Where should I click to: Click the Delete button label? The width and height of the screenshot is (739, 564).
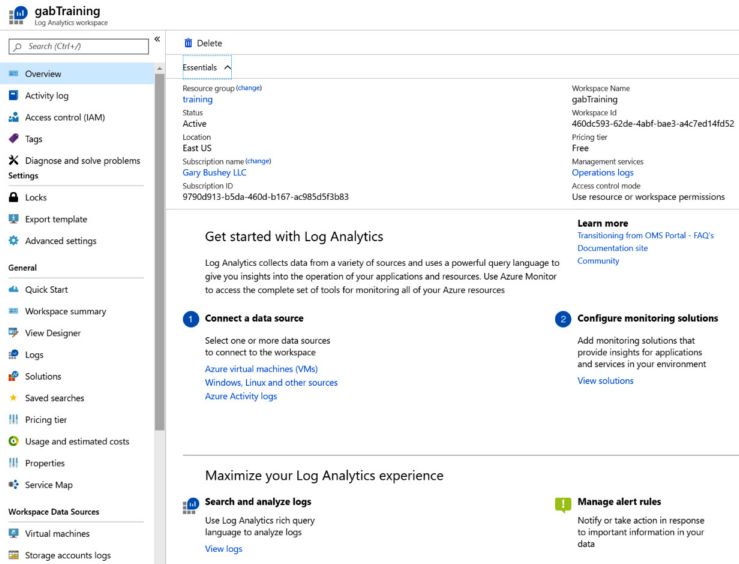tap(209, 43)
